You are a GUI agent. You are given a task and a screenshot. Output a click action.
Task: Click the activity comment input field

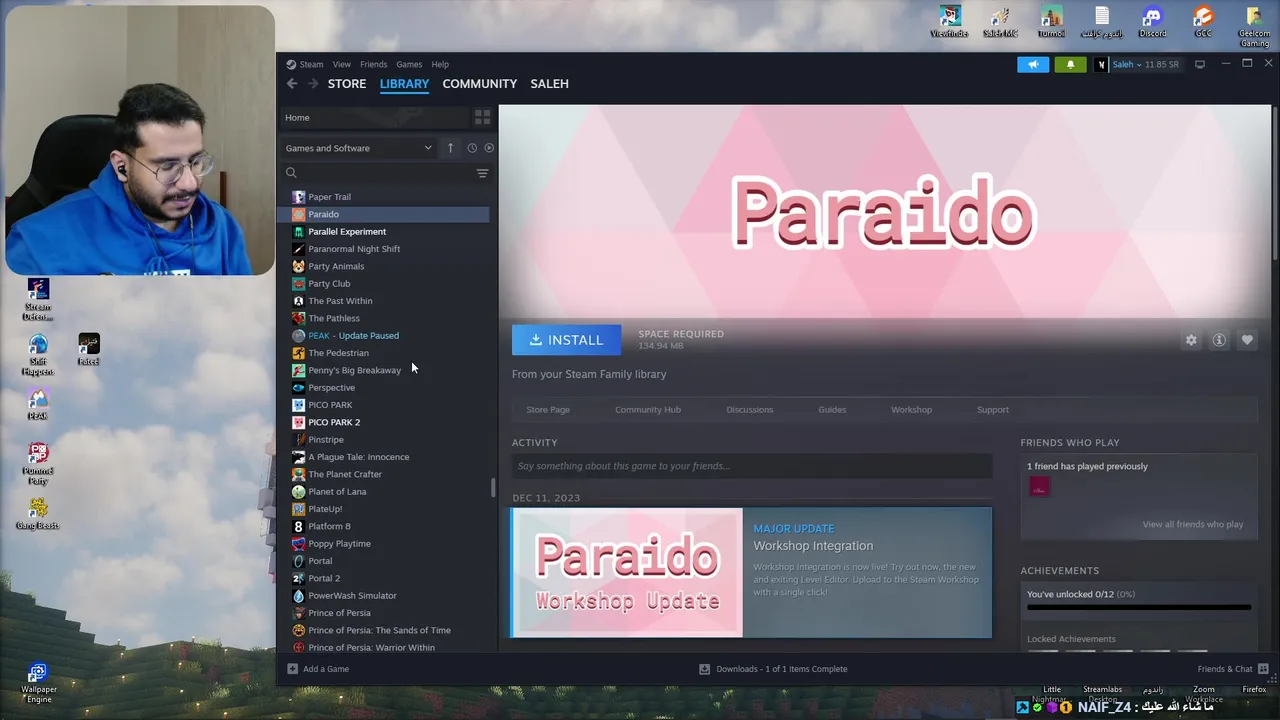click(752, 466)
